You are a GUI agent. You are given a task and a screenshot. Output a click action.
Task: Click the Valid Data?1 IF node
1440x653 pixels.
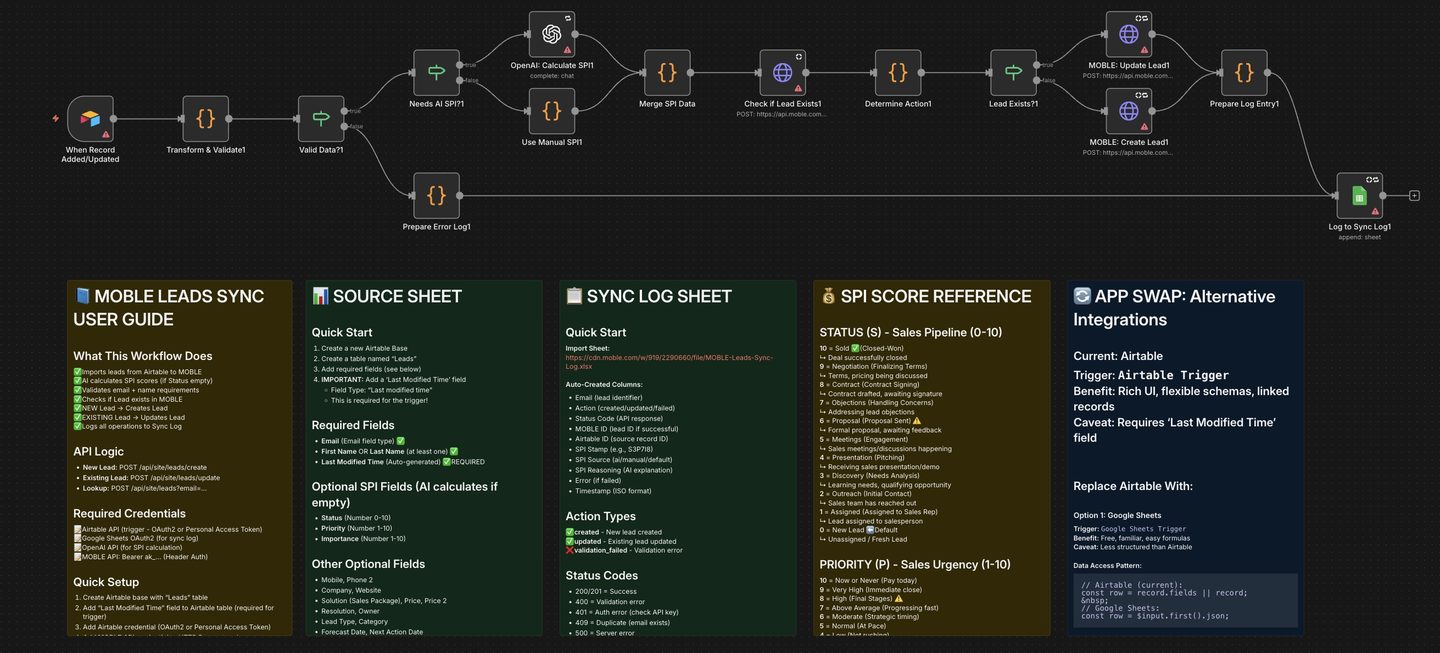tap(321, 119)
